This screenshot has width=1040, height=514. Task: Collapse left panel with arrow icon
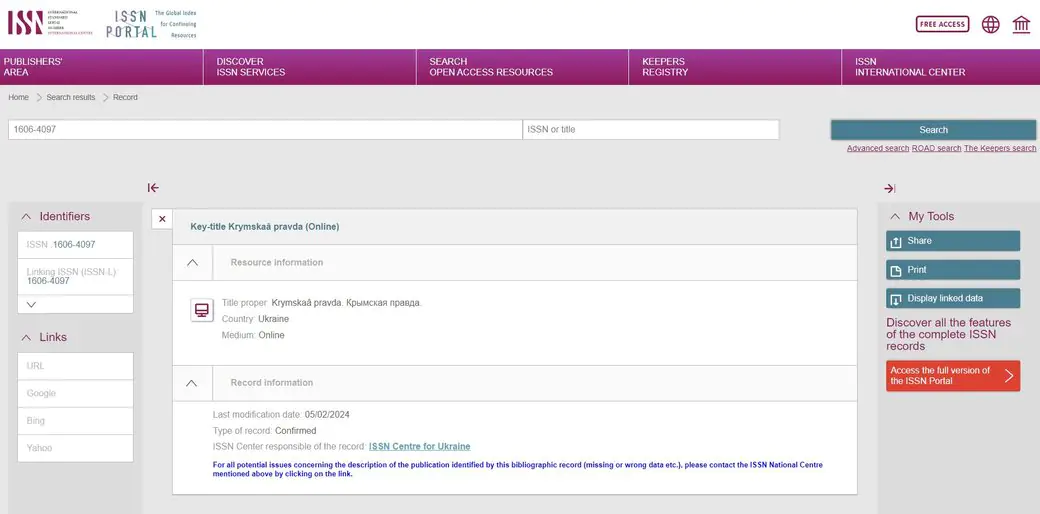click(x=153, y=188)
